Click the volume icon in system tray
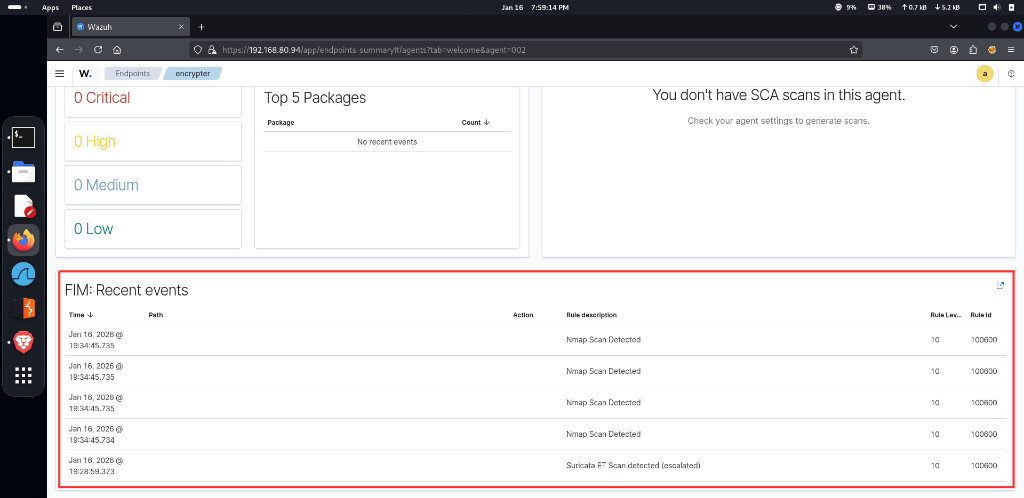The height and width of the screenshot is (498, 1024). [x=997, y=7]
